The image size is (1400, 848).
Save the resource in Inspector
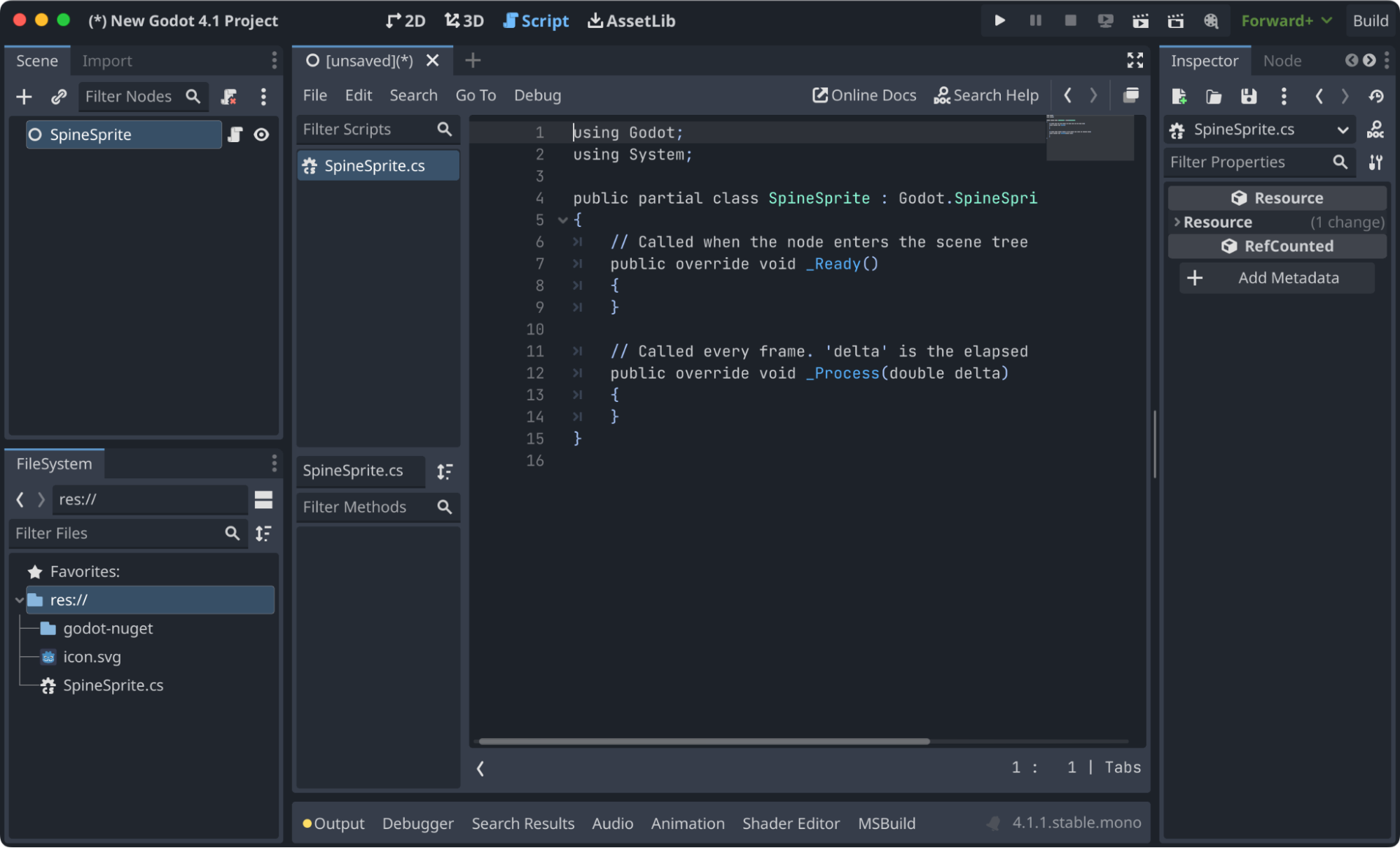1248,96
